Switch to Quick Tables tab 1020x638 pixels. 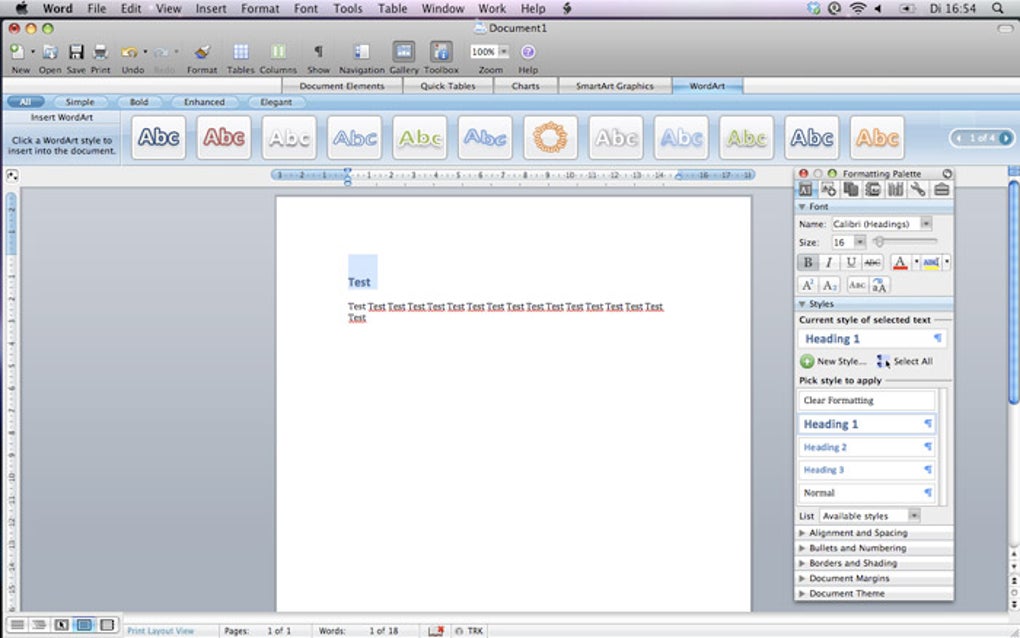coord(448,86)
